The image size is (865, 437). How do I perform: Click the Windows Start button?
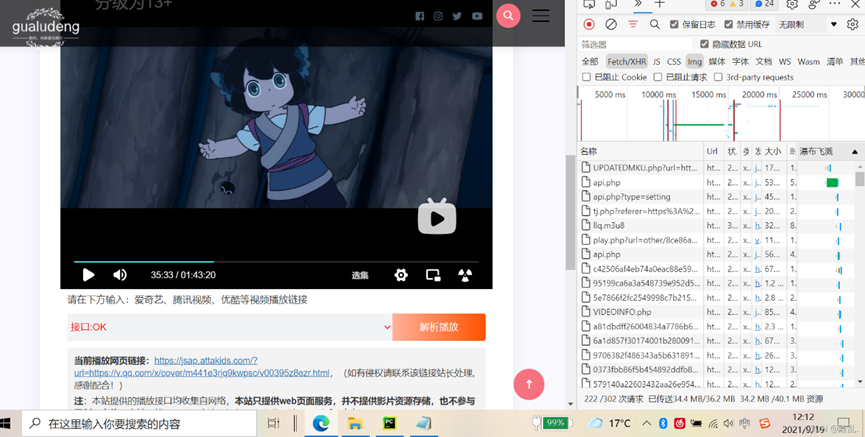tap(6, 423)
